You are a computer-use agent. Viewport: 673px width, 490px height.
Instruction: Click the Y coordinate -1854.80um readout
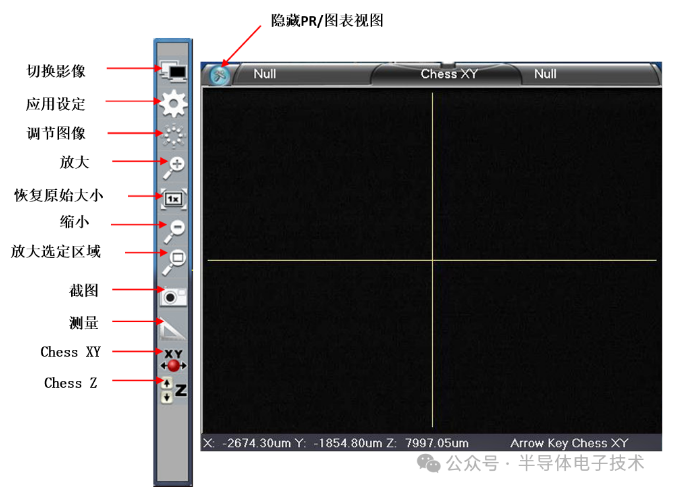click(x=339, y=443)
